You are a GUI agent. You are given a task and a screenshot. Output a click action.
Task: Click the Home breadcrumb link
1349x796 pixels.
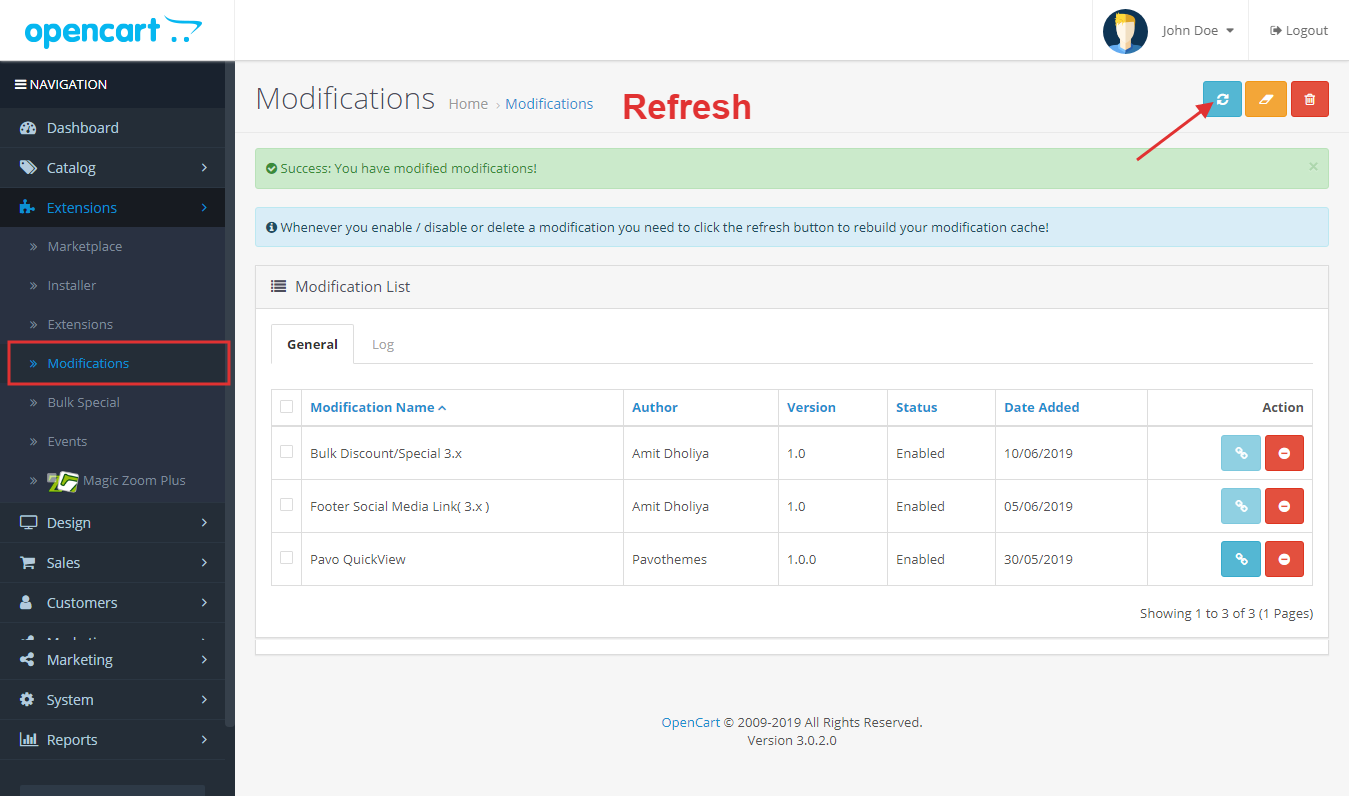tap(468, 104)
